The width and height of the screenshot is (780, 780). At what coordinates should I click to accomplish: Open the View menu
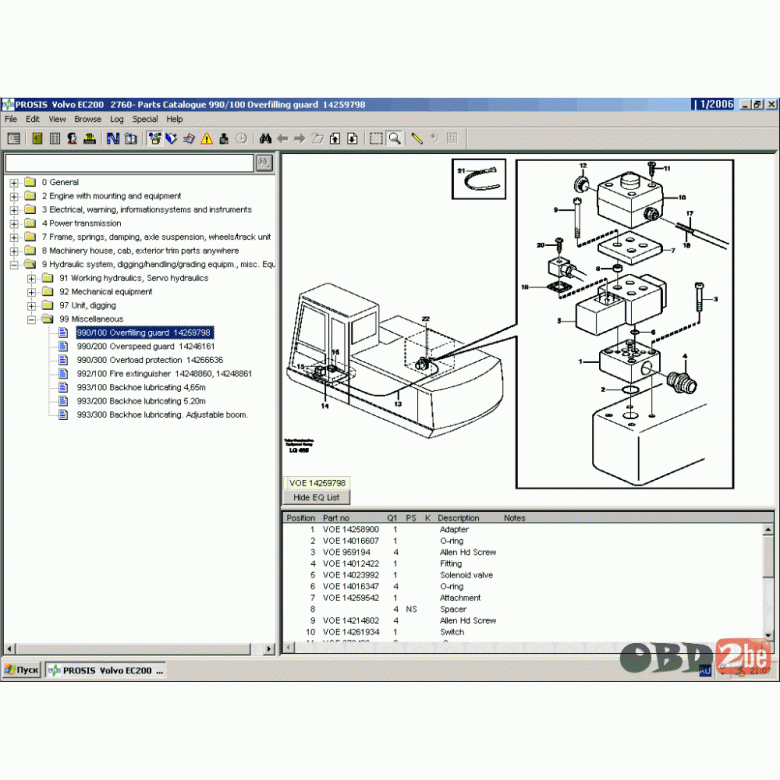pos(57,119)
